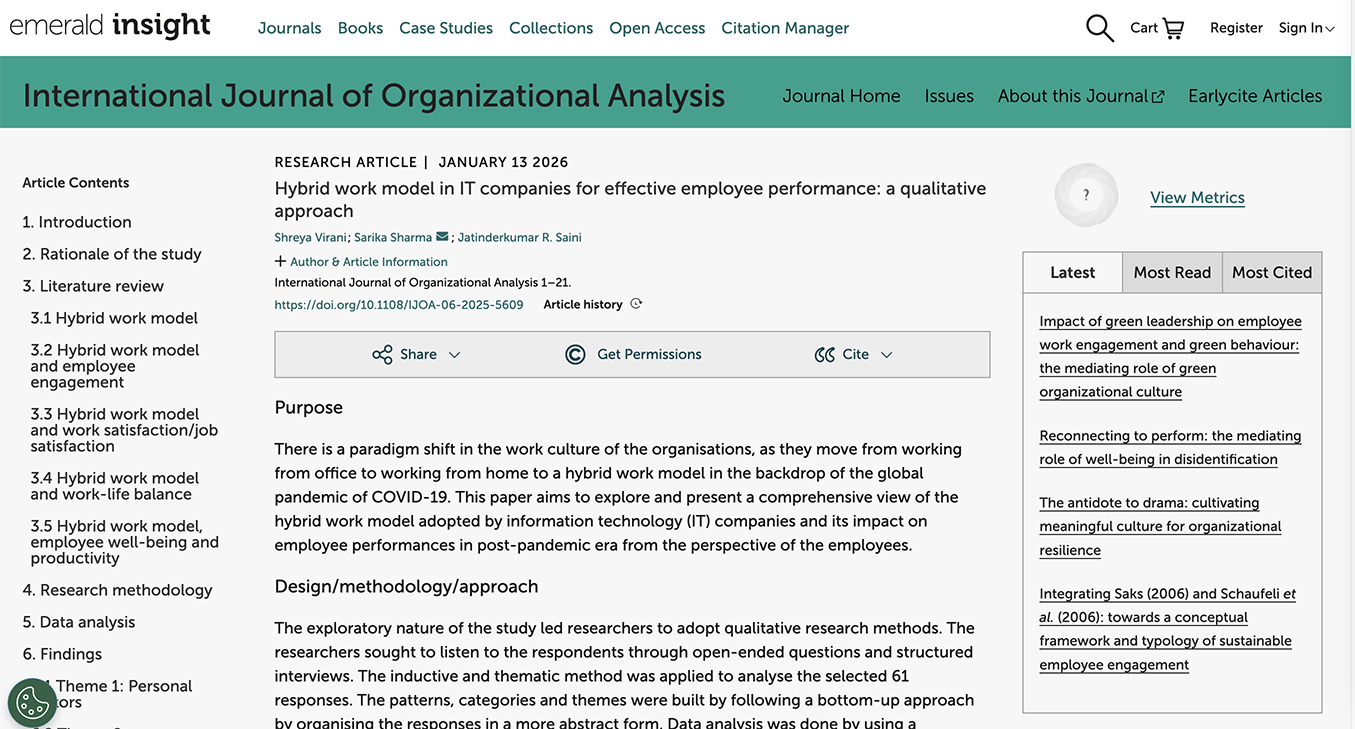Open Article history via the clock icon
Screen dimensions: 1355x729
[x=637, y=304]
